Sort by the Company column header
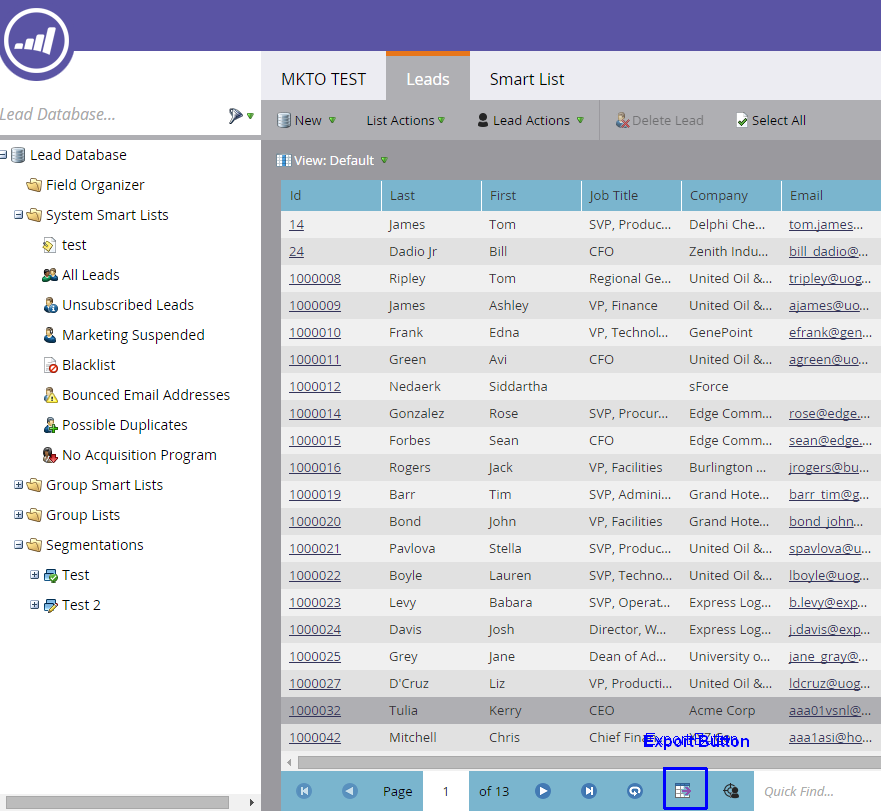The height and width of the screenshot is (811, 881). point(731,196)
